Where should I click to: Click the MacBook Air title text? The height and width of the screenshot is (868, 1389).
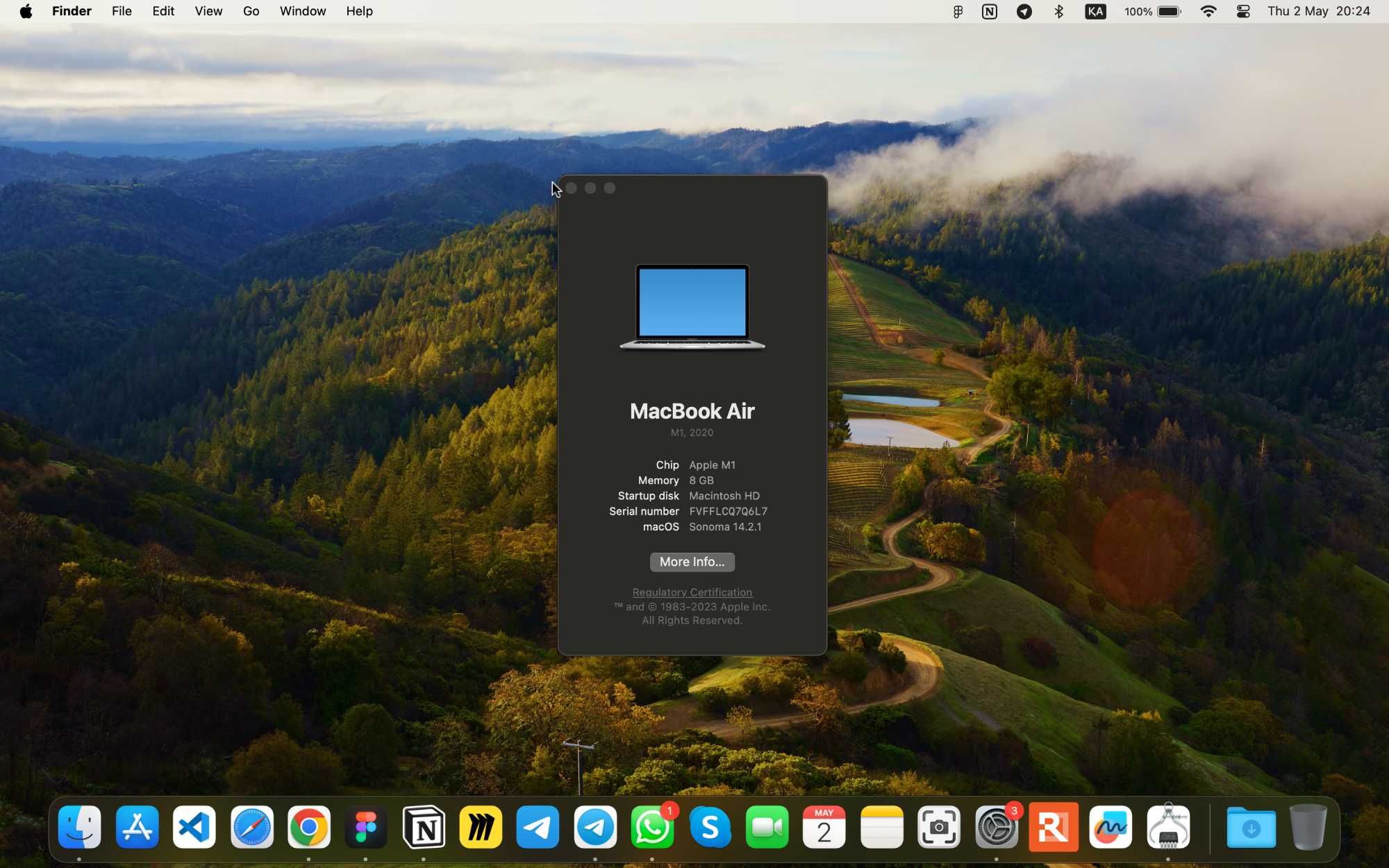tap(692, 411)
